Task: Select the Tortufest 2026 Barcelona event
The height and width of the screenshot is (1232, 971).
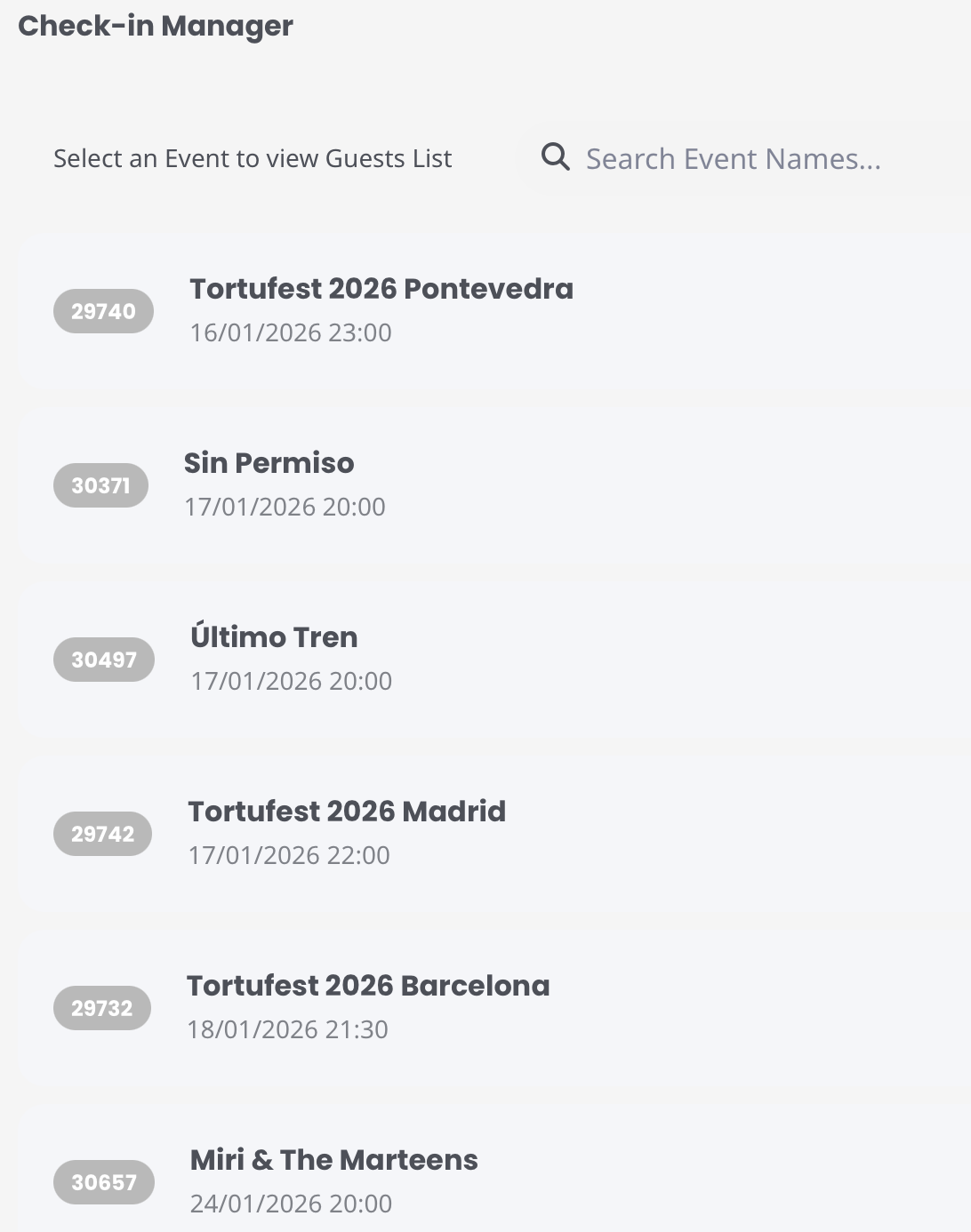Action: point(368,986)
